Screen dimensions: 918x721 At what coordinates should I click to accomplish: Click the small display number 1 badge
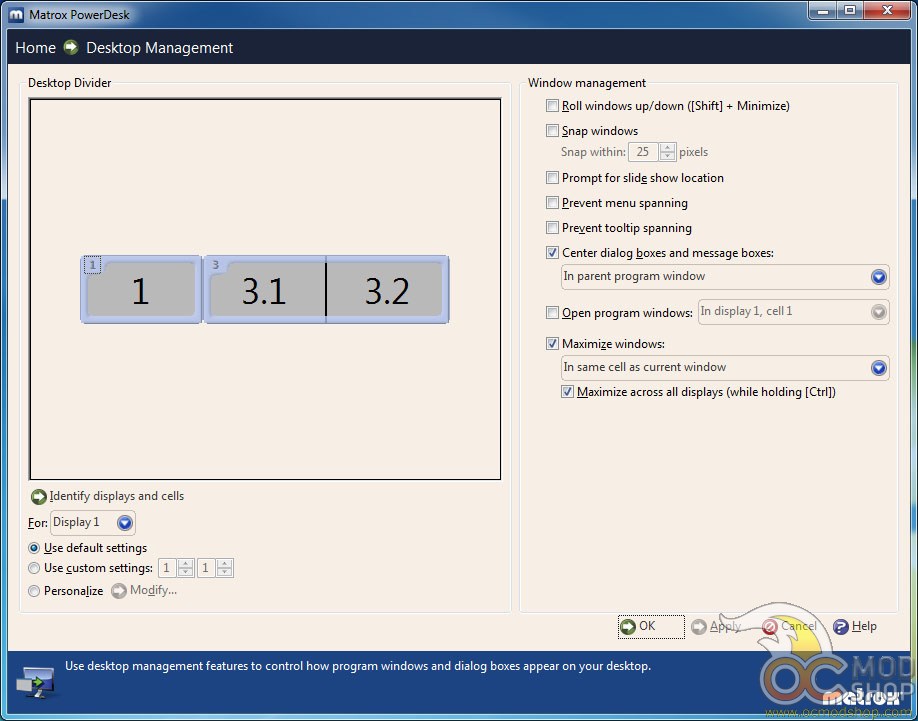click(93, 265)
